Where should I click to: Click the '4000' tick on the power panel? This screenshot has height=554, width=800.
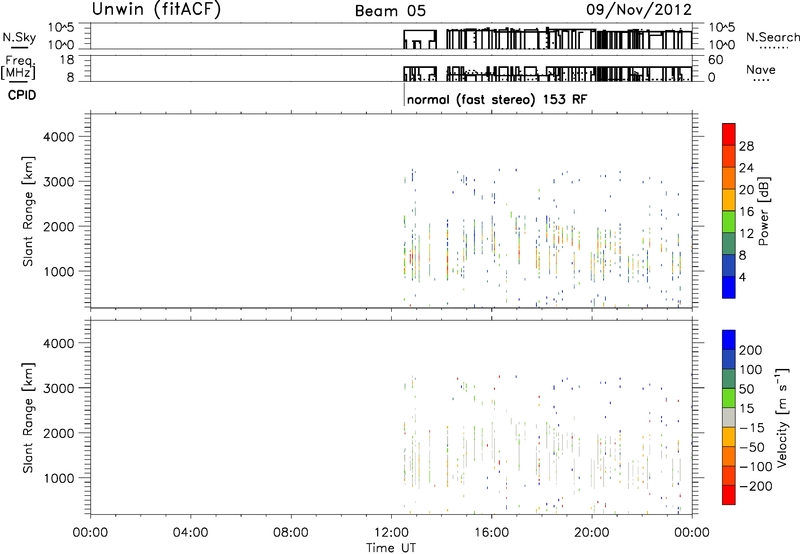point(59,137)
